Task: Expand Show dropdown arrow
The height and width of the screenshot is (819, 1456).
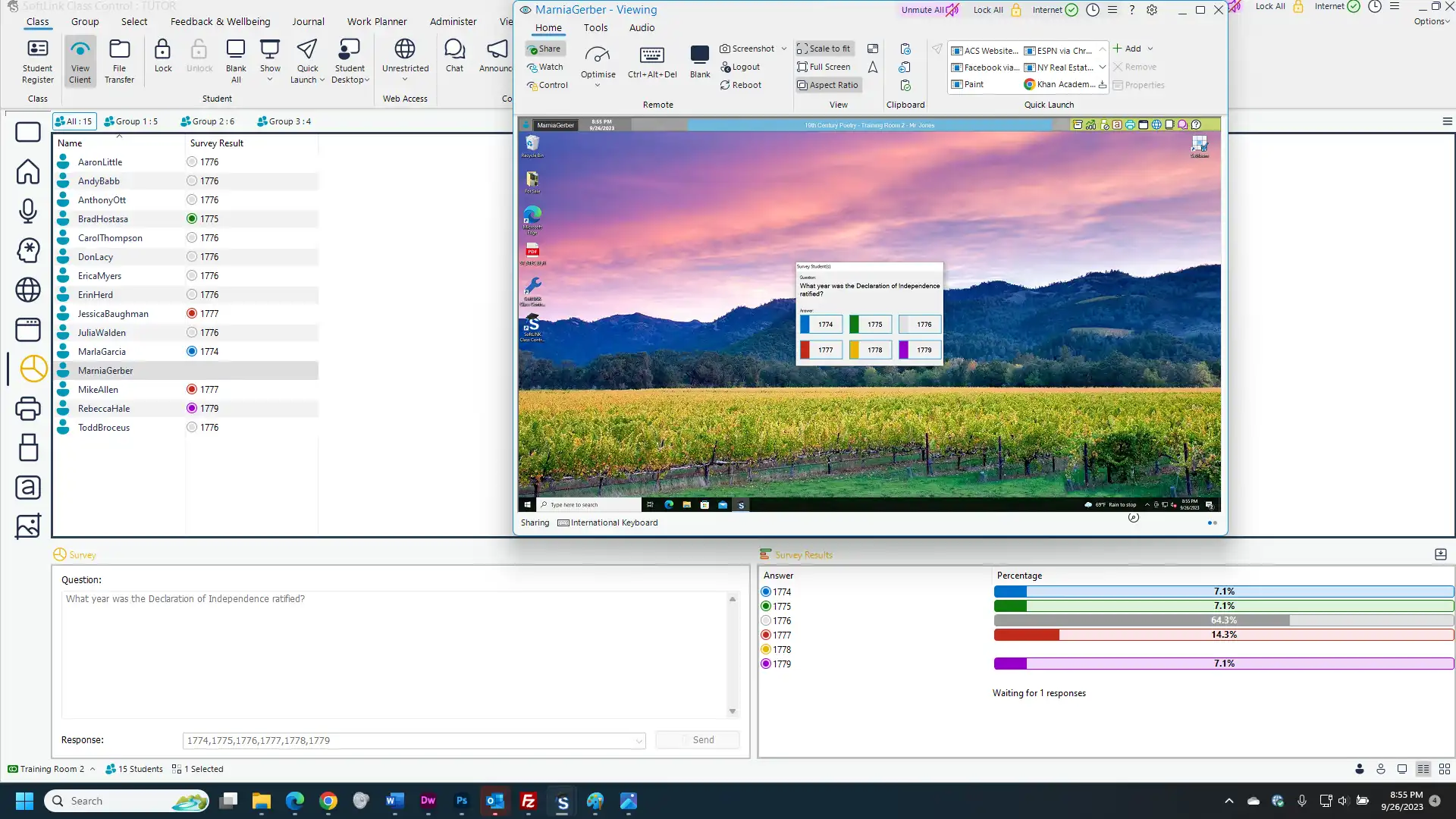Action: pos(270,80)
